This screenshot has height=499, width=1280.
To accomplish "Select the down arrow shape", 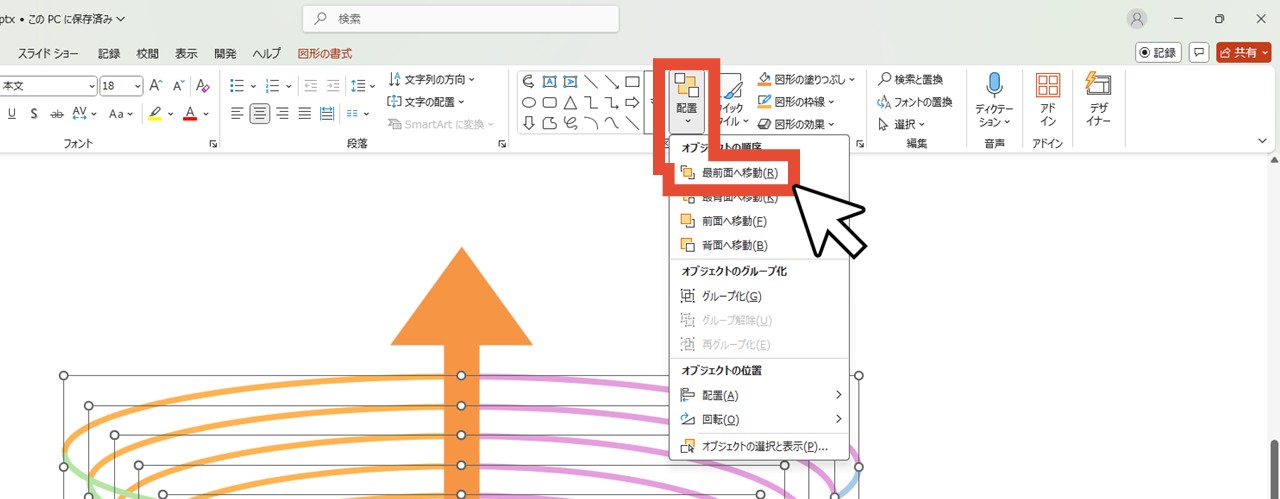I will 529,124.
